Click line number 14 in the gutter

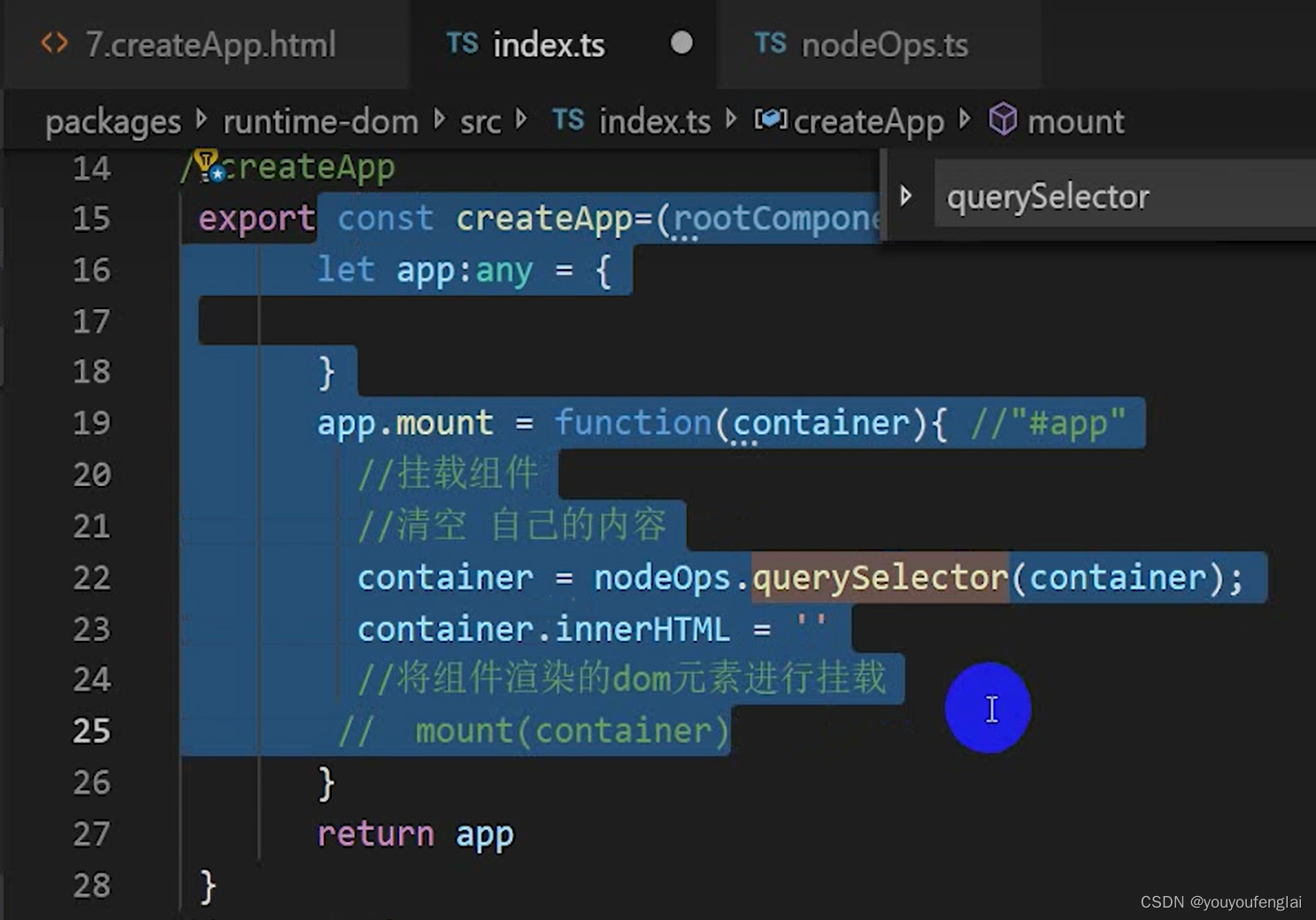pos(92,168)
